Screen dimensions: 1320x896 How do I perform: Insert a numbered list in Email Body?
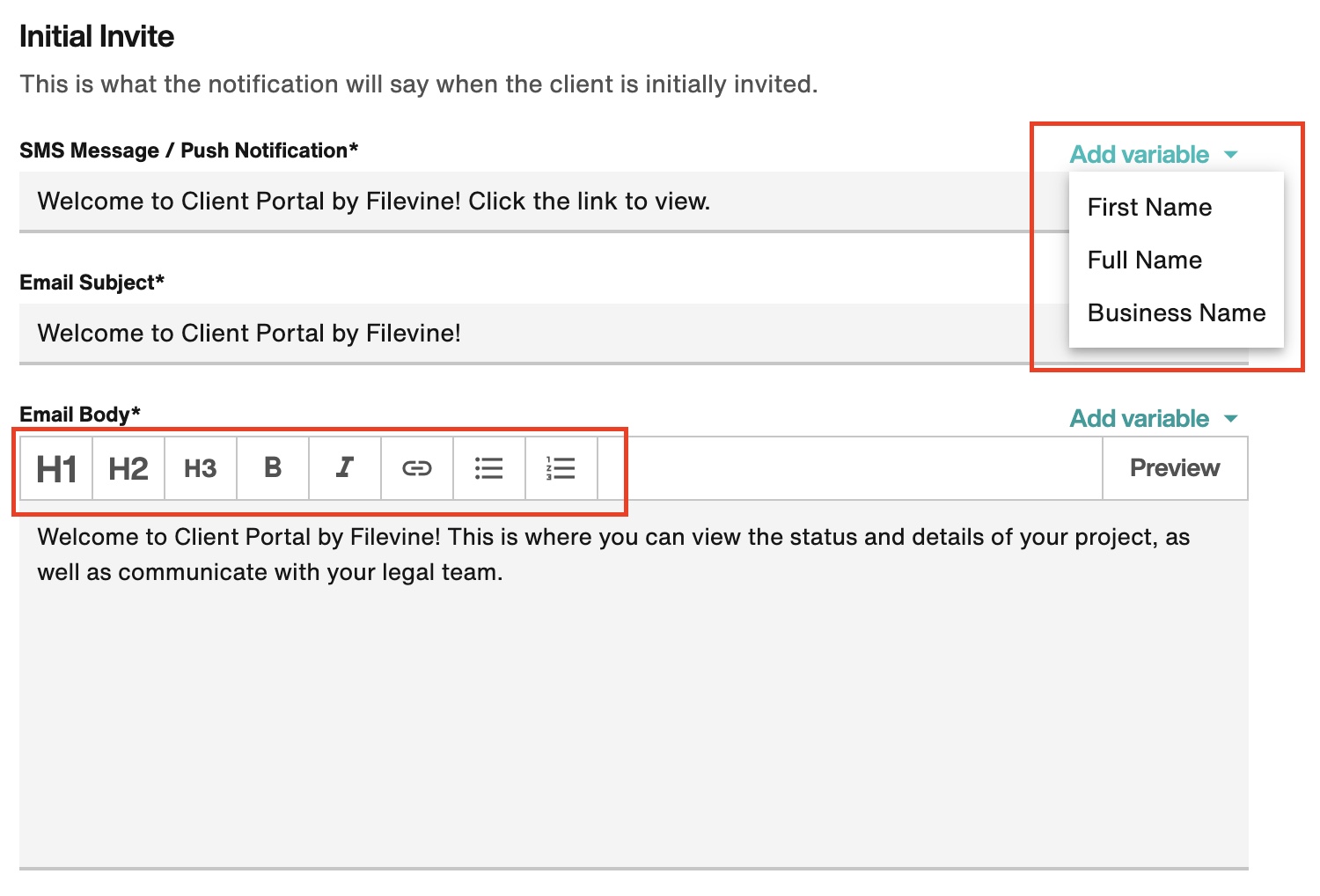click(561, 468)
